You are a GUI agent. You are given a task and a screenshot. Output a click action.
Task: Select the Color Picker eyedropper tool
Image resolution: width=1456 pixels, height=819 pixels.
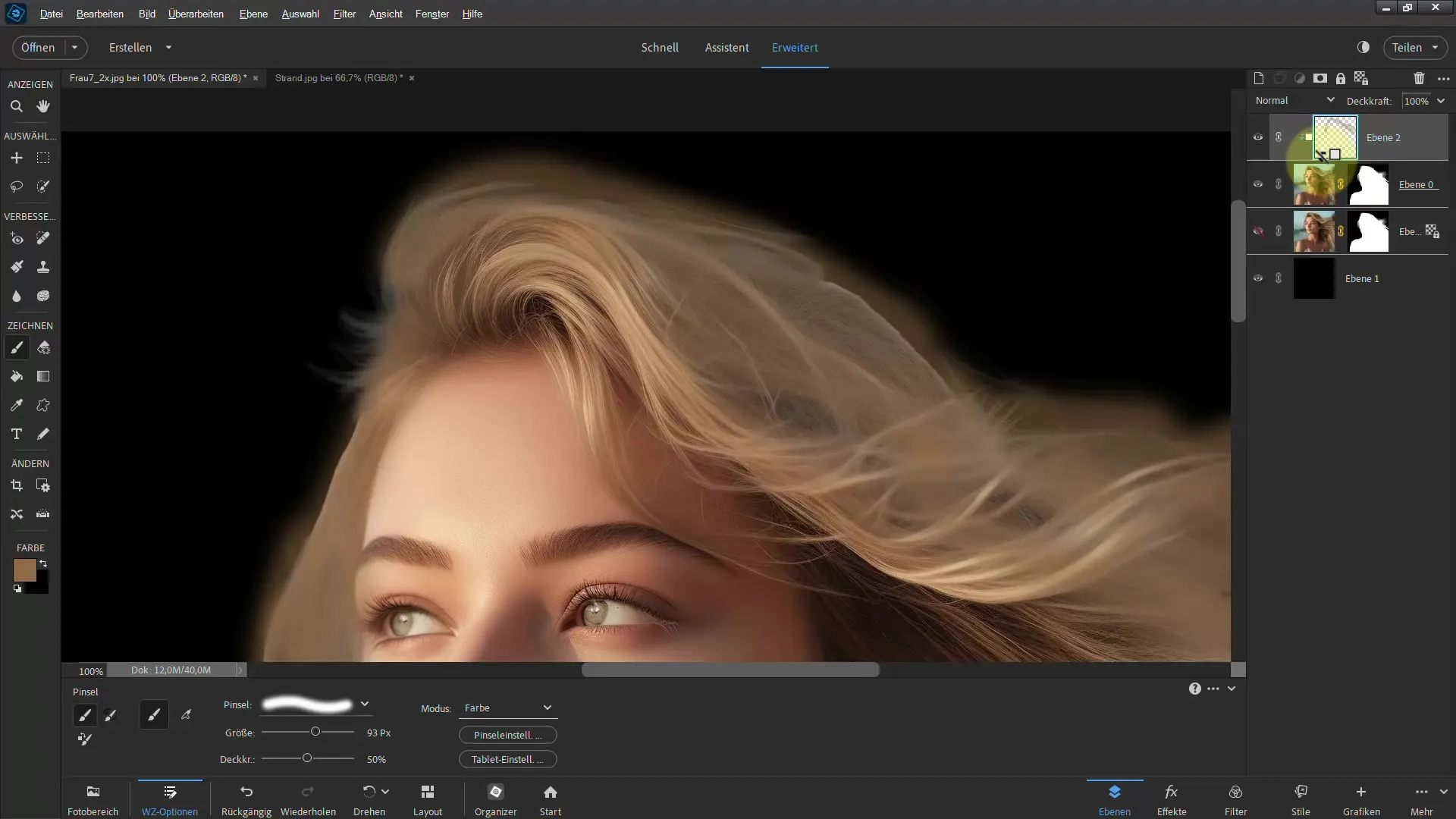point(16,406)
